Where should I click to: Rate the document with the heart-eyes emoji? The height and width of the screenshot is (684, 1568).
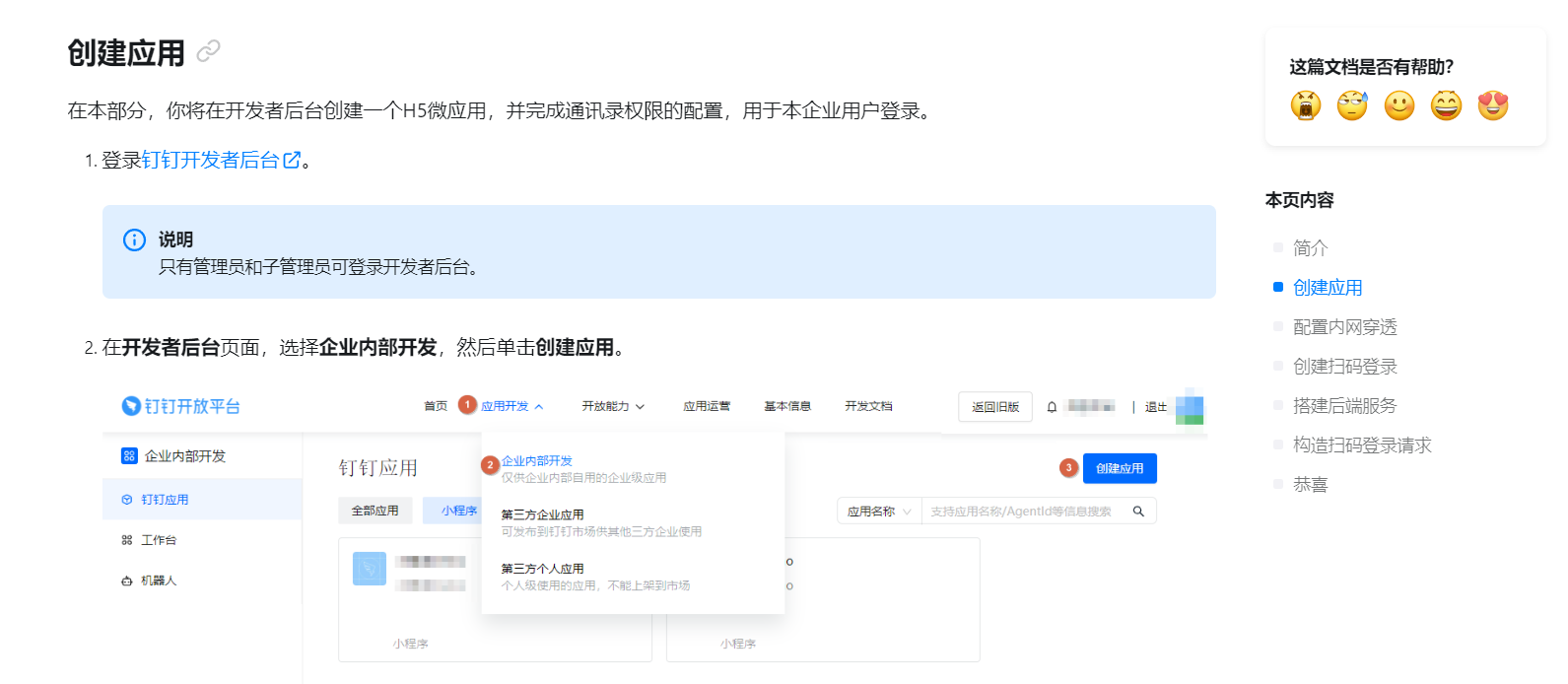tap(1493, 104)
